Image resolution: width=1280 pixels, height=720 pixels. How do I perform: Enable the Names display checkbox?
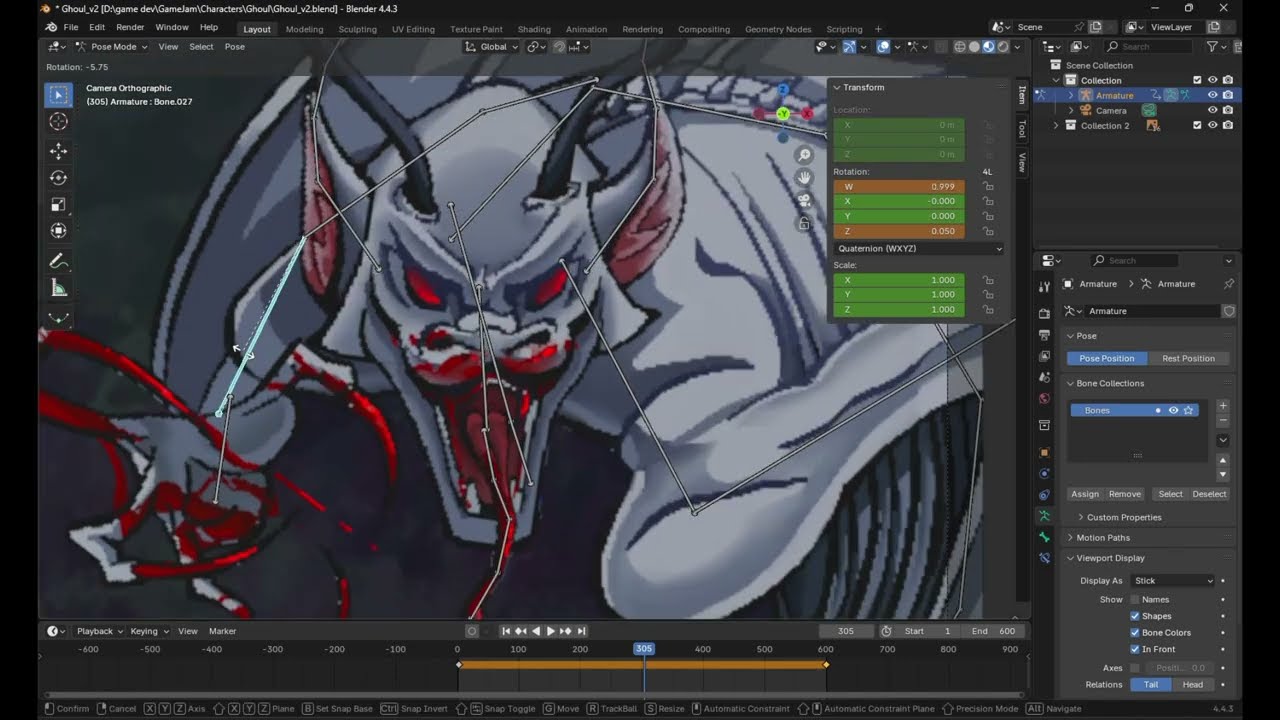(x=1135, y=600)
